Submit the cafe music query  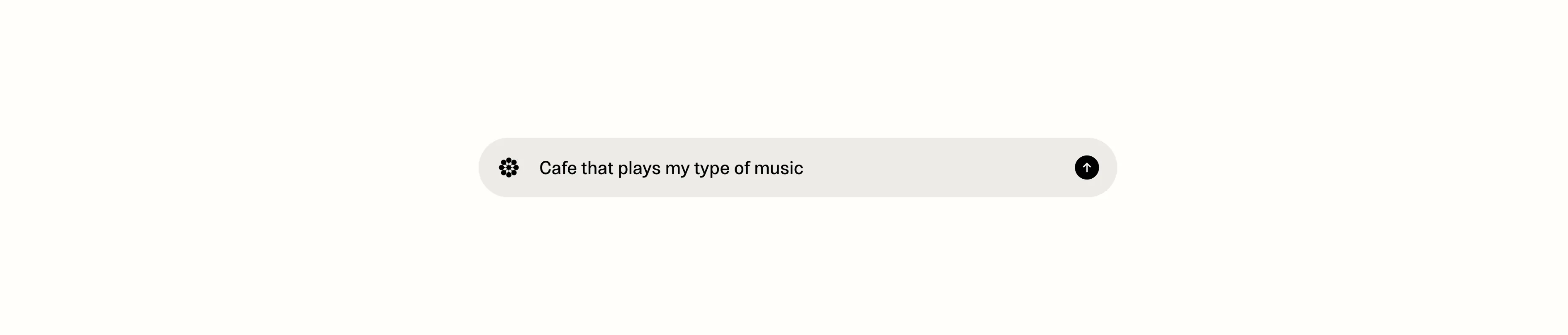click(x=1086, y=167)
